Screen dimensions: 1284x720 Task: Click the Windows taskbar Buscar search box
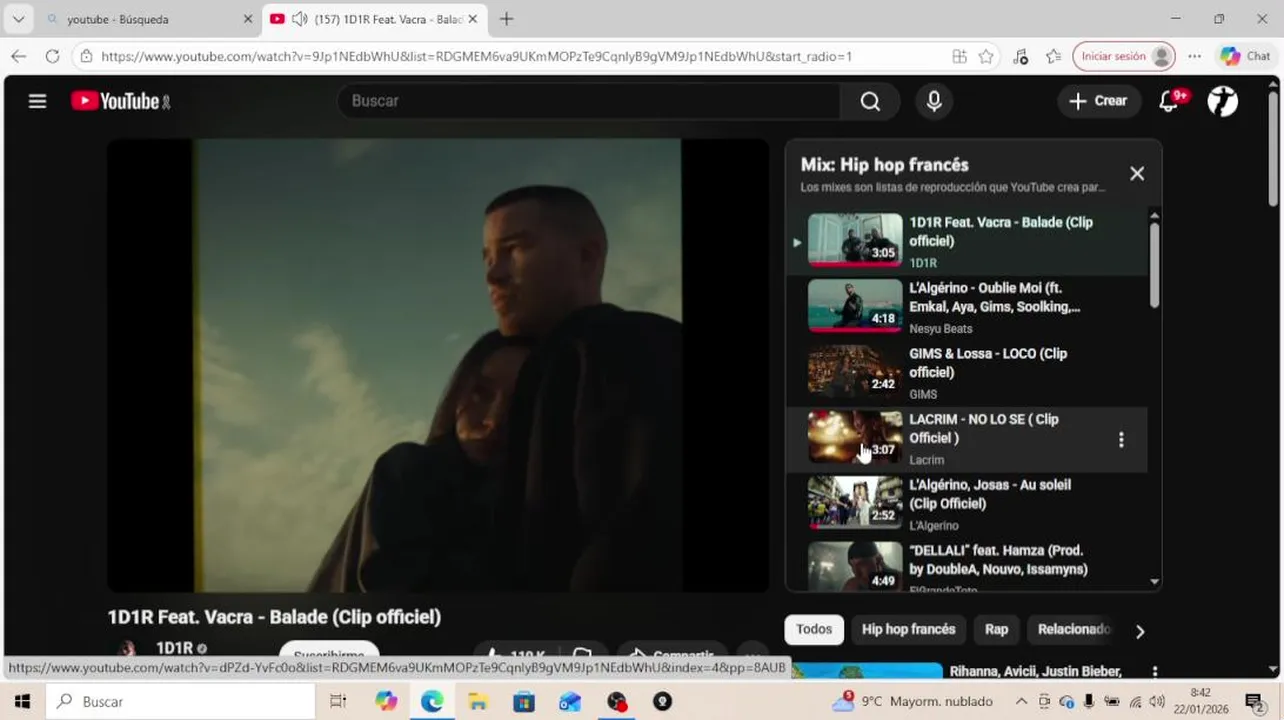pos(180,702)
